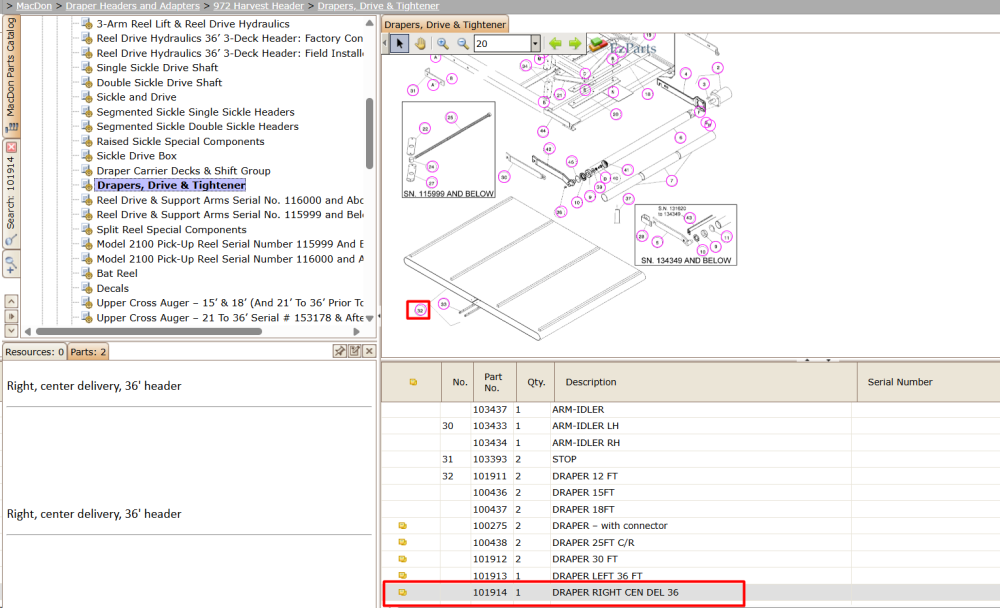Screen dimensions: 1000x608
Task: Zoom out of the parts diagram
Action: 463,43
